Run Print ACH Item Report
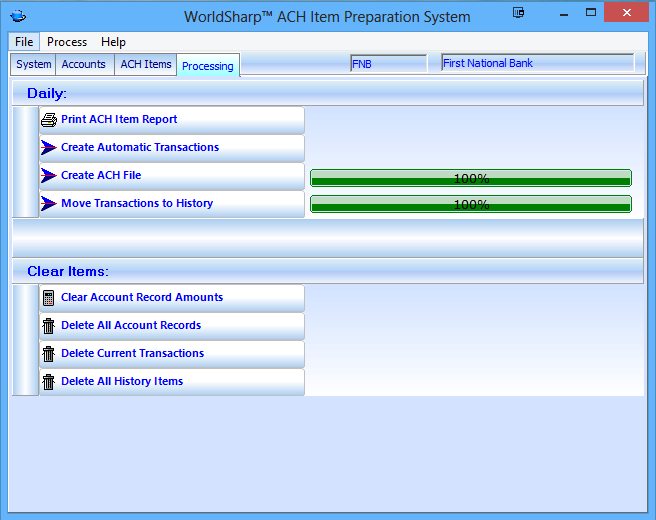Image resolution: width=656 pixels, height=520 pixels. click(172, 120)
